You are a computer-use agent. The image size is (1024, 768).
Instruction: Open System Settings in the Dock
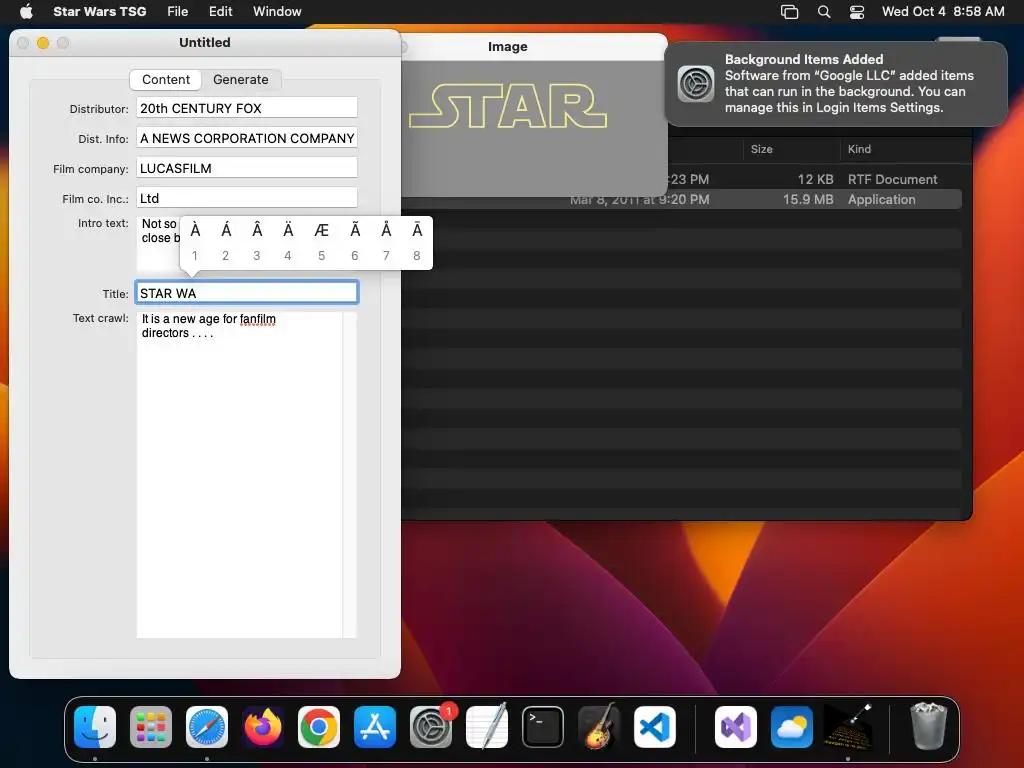(431, 727)
